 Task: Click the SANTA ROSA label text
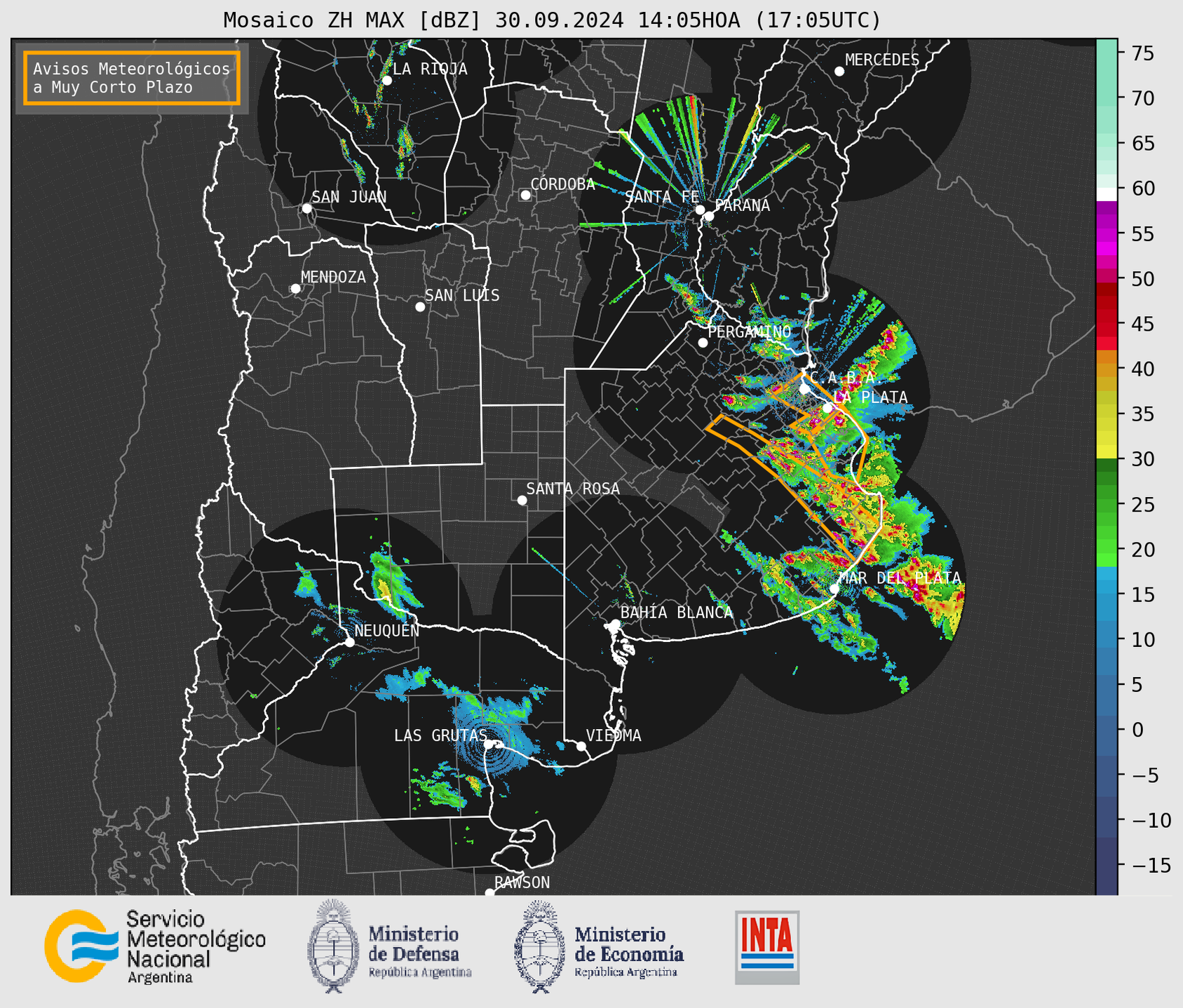click(x=573, y=489)
